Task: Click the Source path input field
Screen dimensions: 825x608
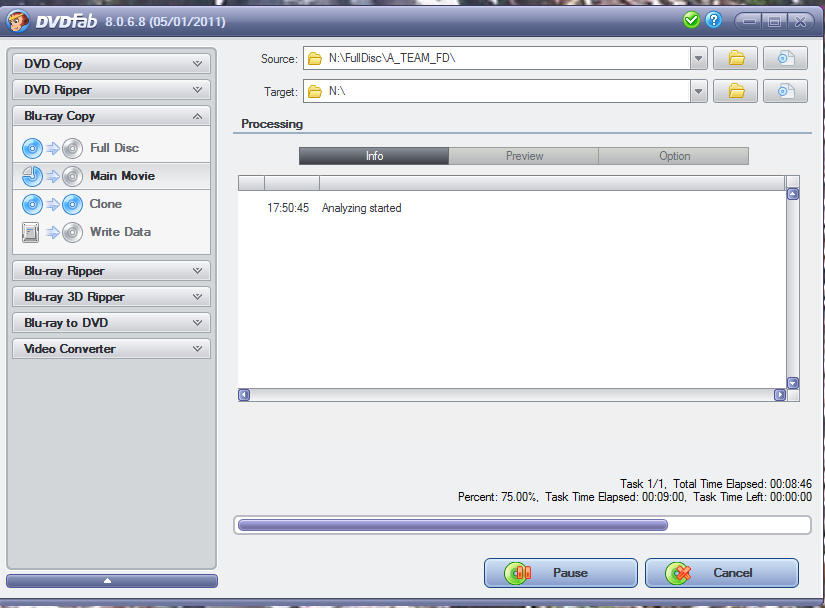Action: (497, 58)
